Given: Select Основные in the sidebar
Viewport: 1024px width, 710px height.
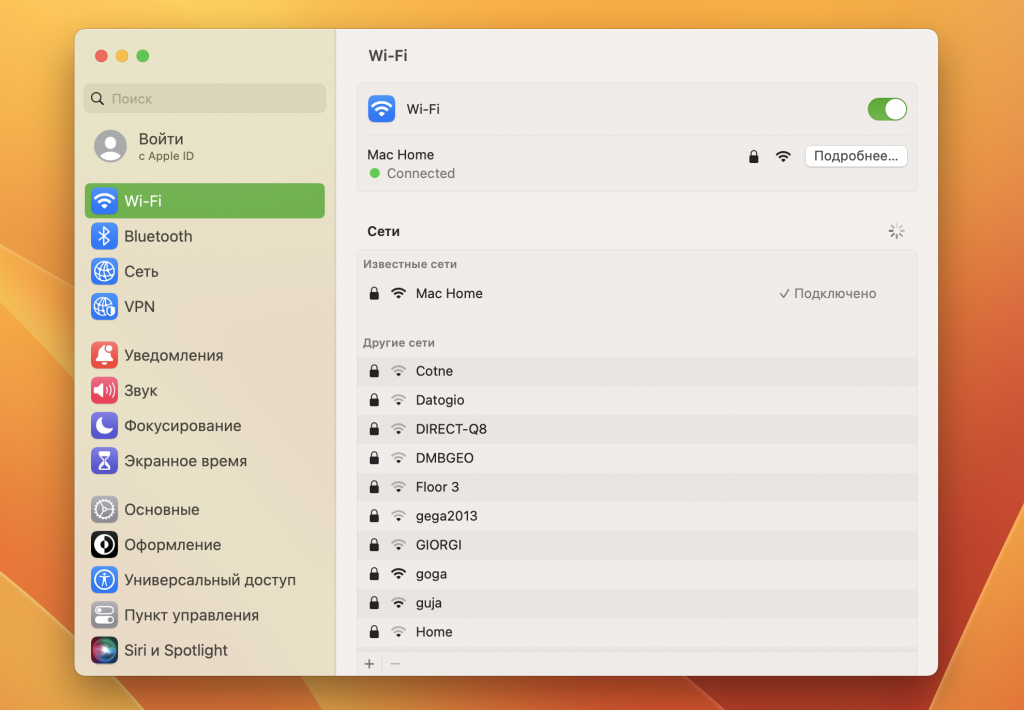Looking at the screenshot, I should coord(161,509).
